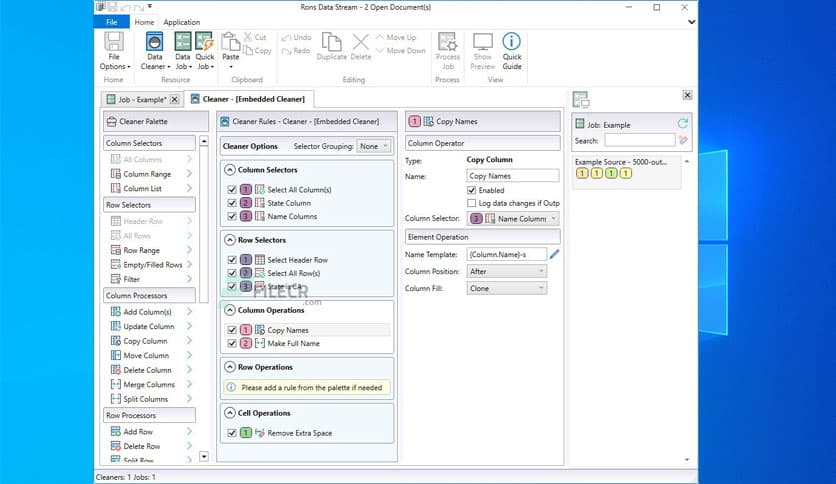Select Merge Columns in Cleaner Palette
836x484 pixels.
148,384
